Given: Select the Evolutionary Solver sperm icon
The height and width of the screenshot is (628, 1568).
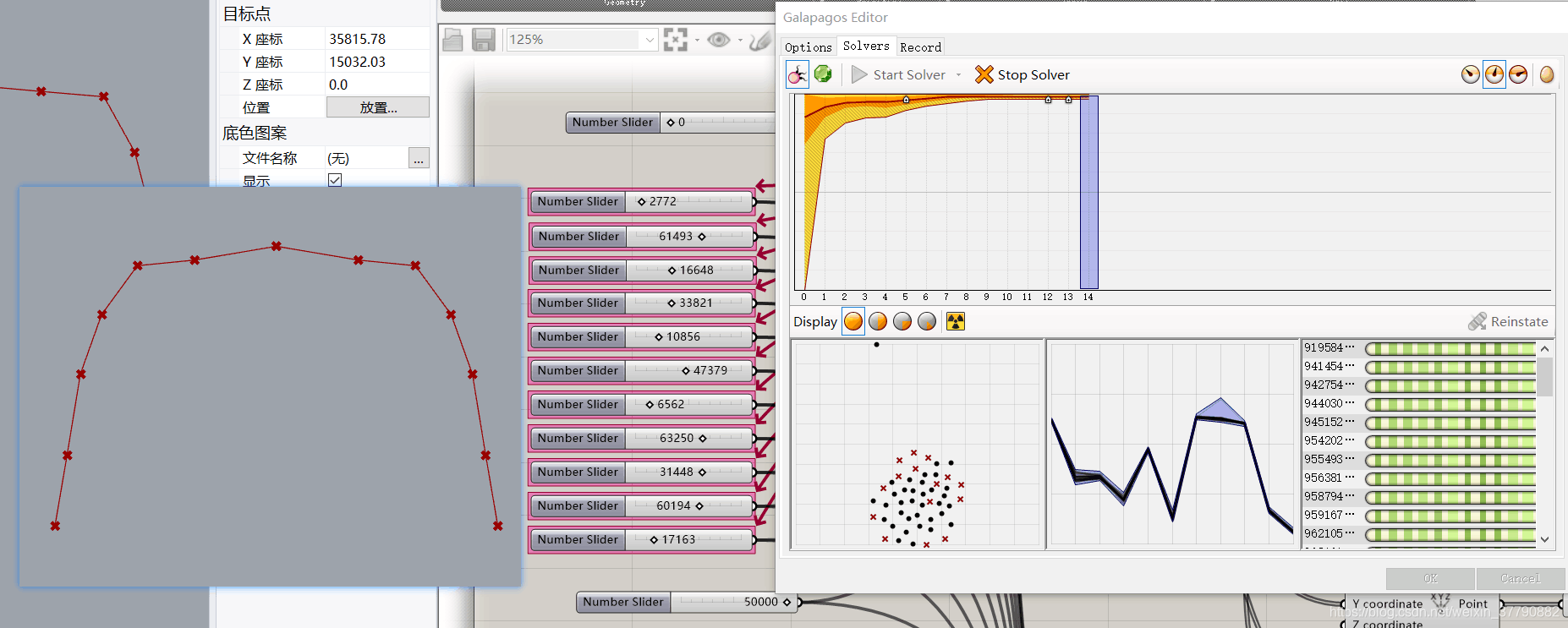Looking at the screenshot, I should pos(798,74).
